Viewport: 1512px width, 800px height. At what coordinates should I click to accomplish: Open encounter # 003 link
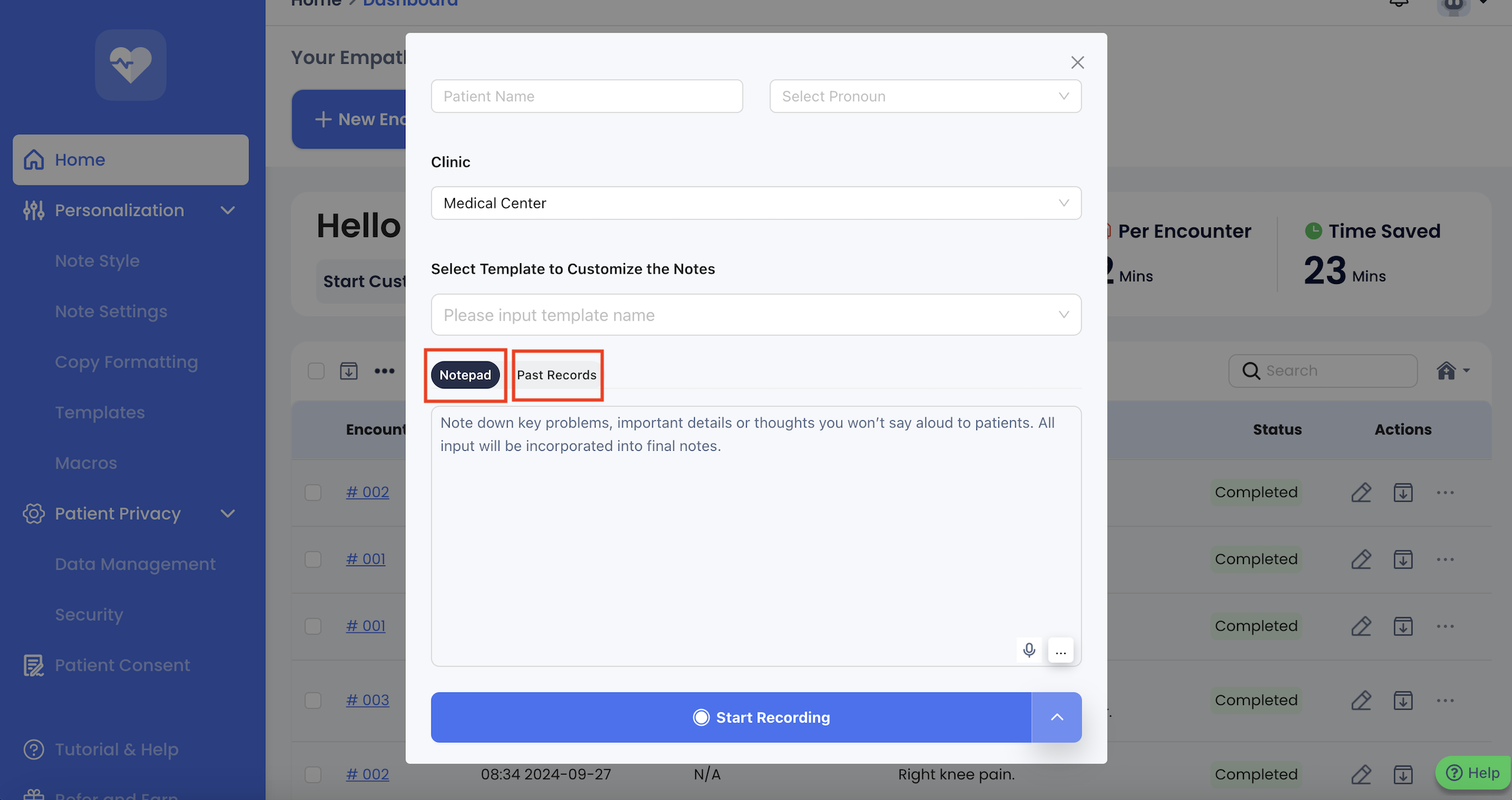point(368,700)
